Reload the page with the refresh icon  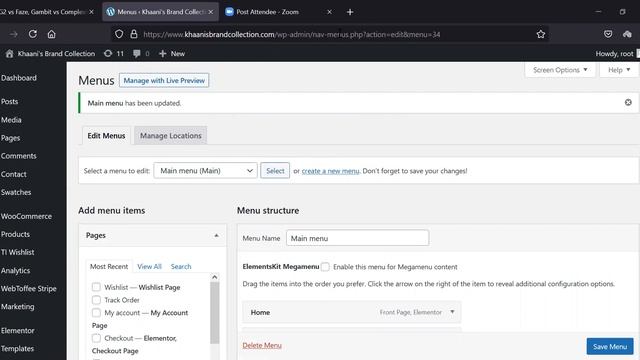[33, 34]
